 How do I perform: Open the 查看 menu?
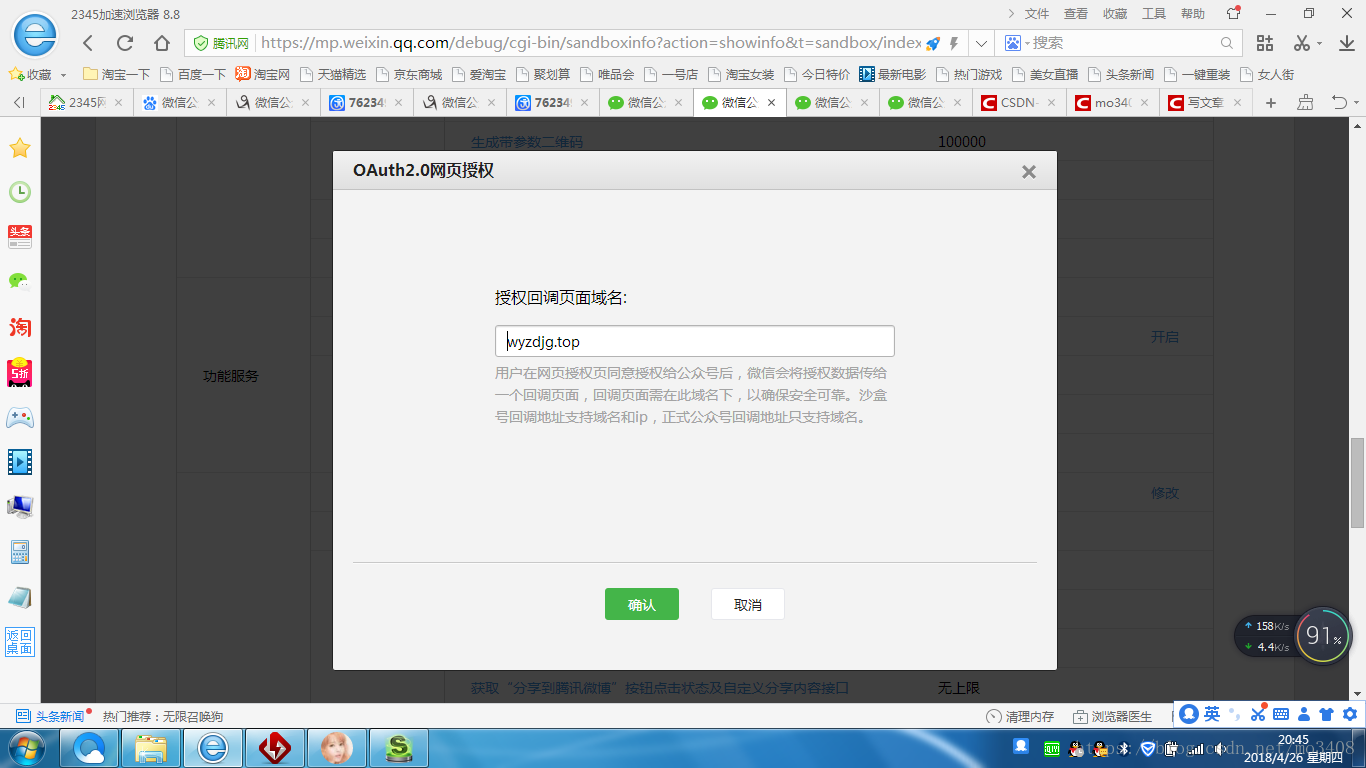coord(1076,14)
